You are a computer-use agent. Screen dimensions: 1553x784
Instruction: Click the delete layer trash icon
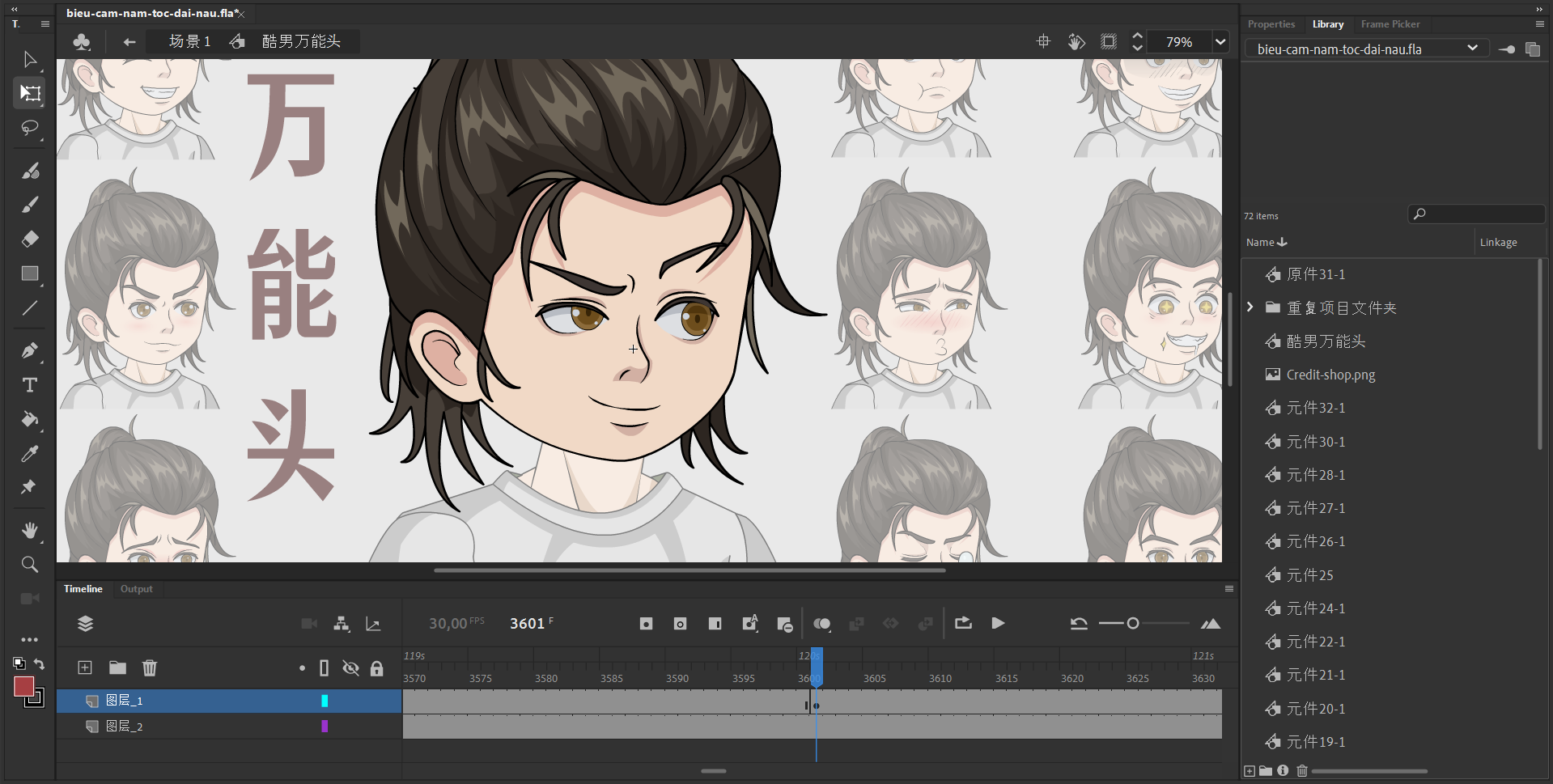(x=150, y=667)
